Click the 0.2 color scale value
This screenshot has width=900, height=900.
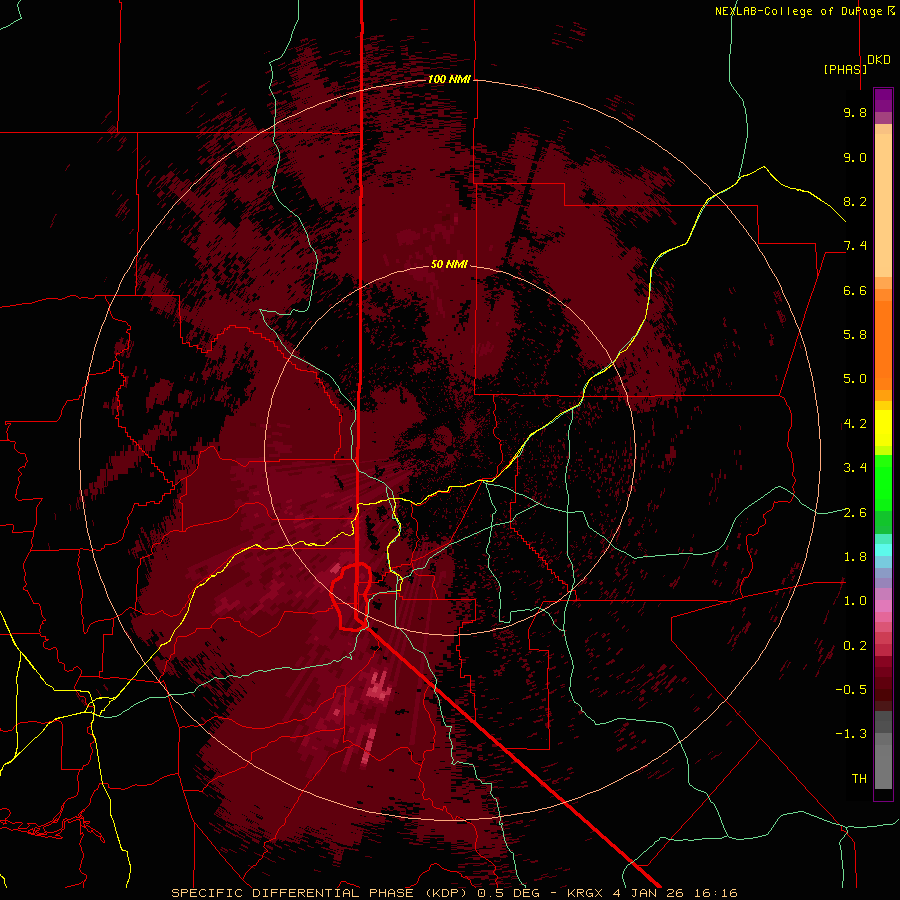point(855,645)
